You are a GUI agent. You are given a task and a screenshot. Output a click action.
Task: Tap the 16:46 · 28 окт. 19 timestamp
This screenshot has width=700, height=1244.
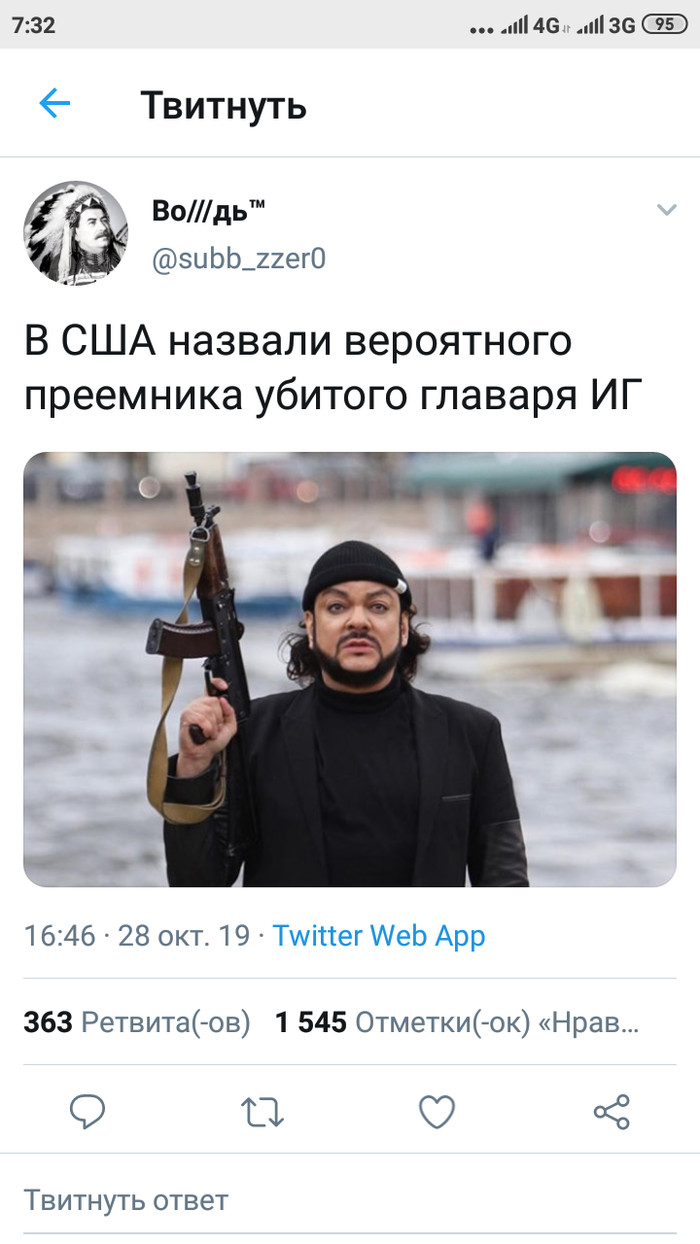[x=137, y=936]
